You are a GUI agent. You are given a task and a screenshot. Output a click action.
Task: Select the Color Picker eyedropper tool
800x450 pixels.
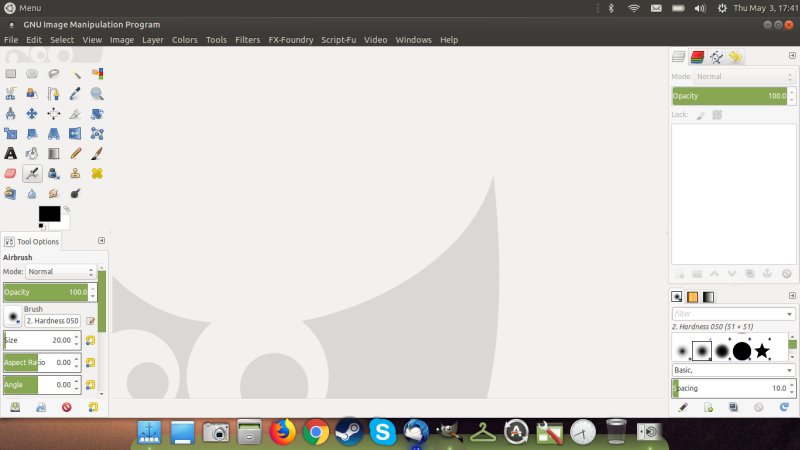tap(76, 94)
